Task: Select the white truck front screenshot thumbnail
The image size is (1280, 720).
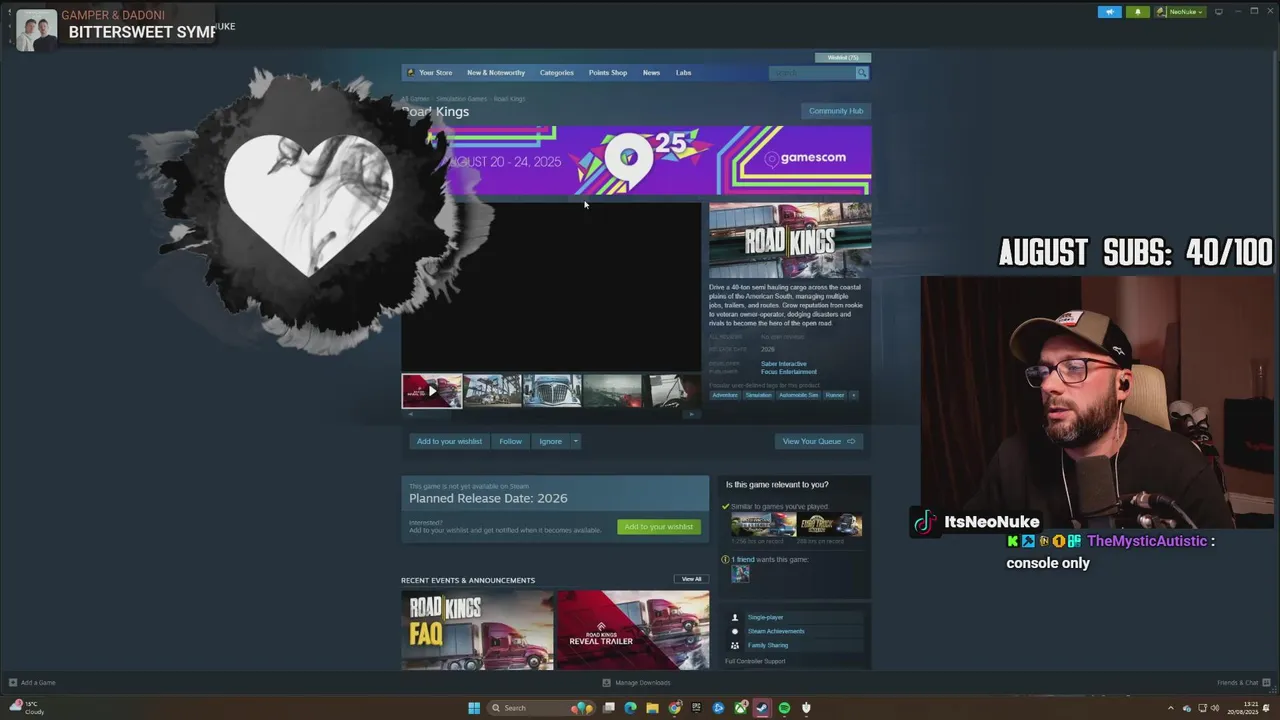Action: click(552, 391)
